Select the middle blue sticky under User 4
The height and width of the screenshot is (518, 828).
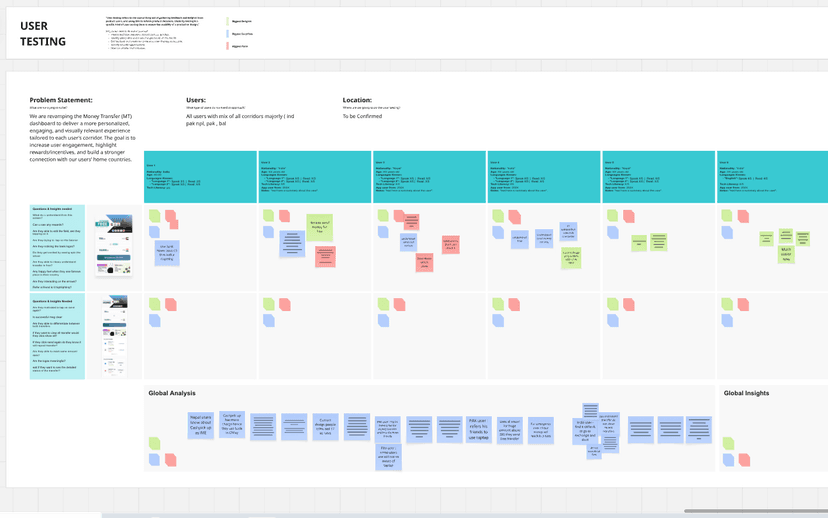pyautogui.click(x=544, y=238)
